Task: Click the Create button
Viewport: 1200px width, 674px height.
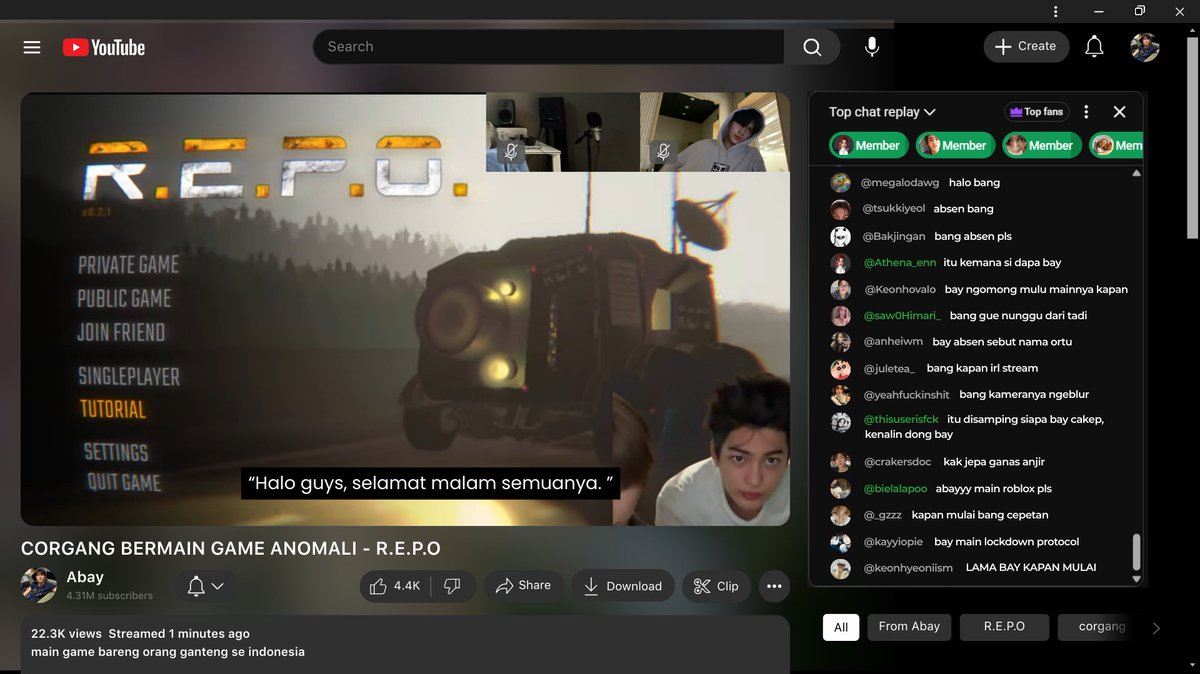Action: 1026,46
